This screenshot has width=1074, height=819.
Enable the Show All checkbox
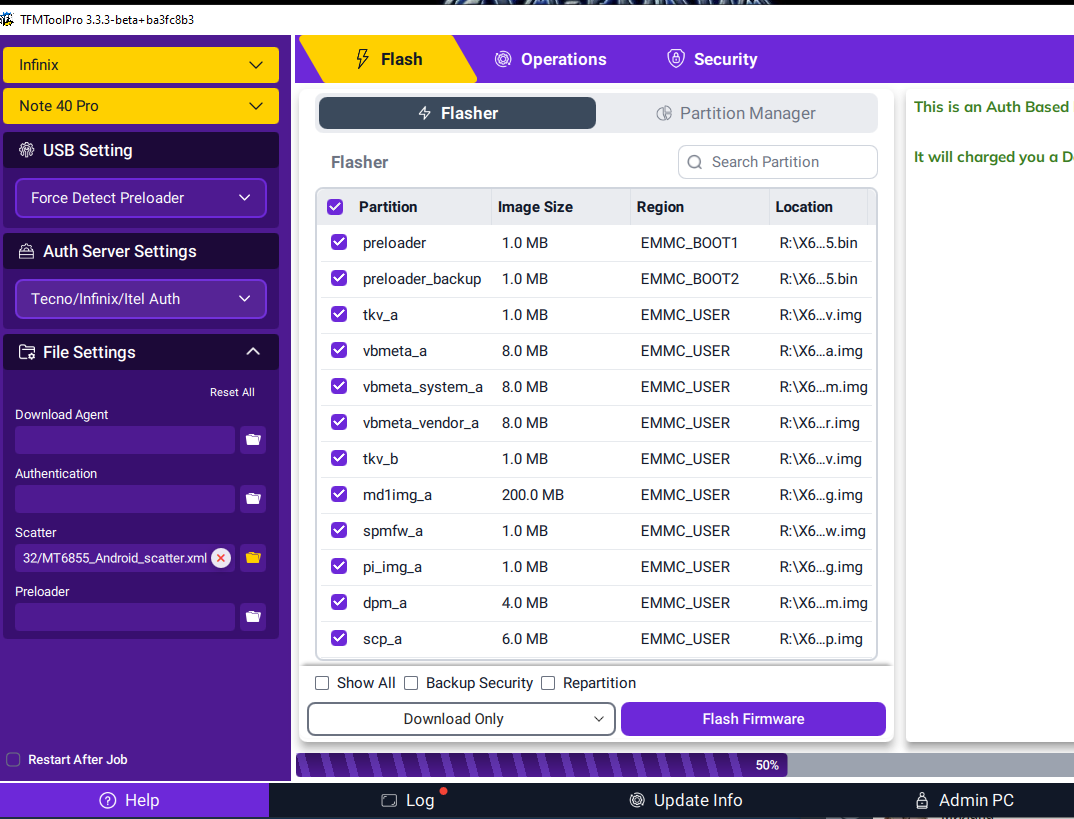pos(322,683)
